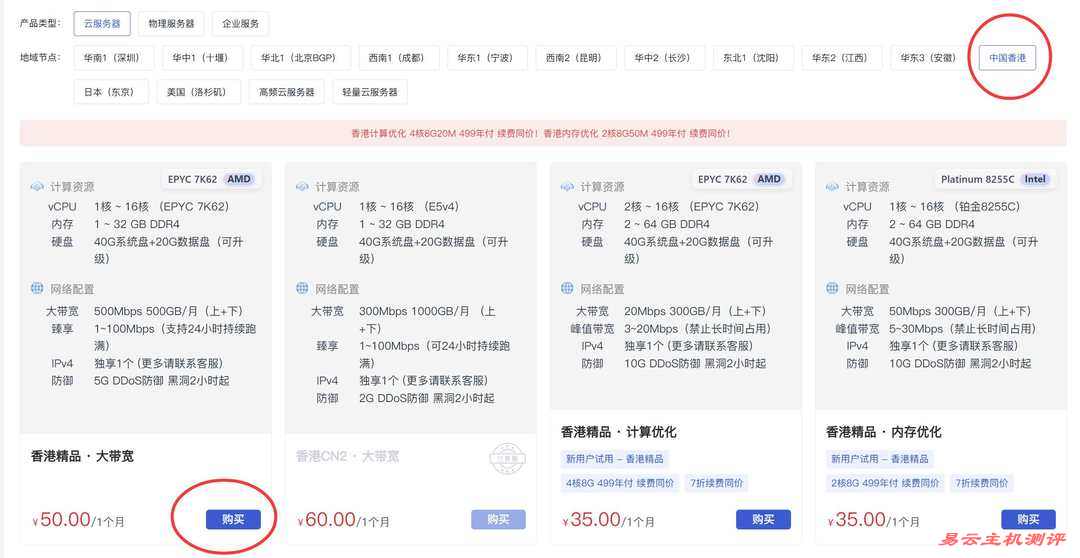Open the 轻量云服务器 category
The image size is (1080, 558).
tap(370, 92)
